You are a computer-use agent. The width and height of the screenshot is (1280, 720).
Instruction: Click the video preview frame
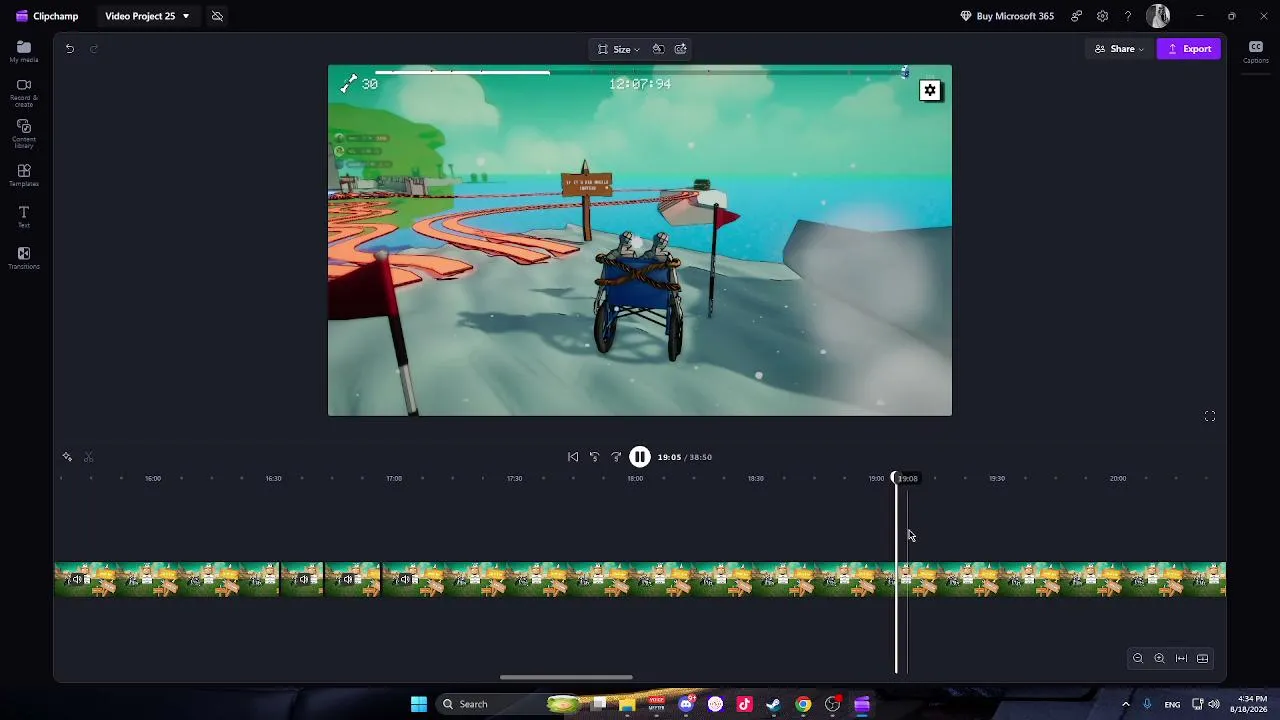coord(640,240)
